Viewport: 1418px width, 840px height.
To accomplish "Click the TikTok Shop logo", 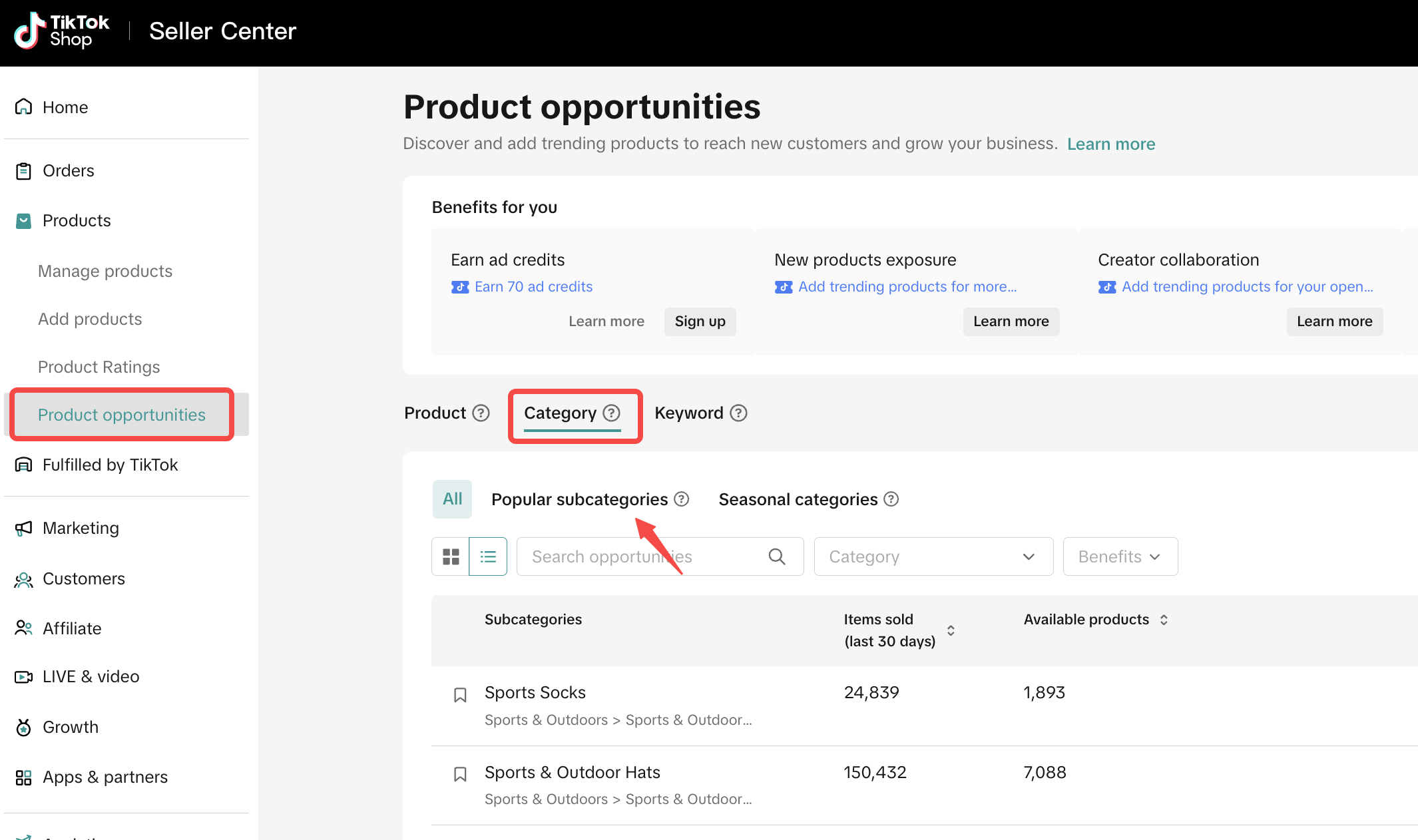I will 61,31.
